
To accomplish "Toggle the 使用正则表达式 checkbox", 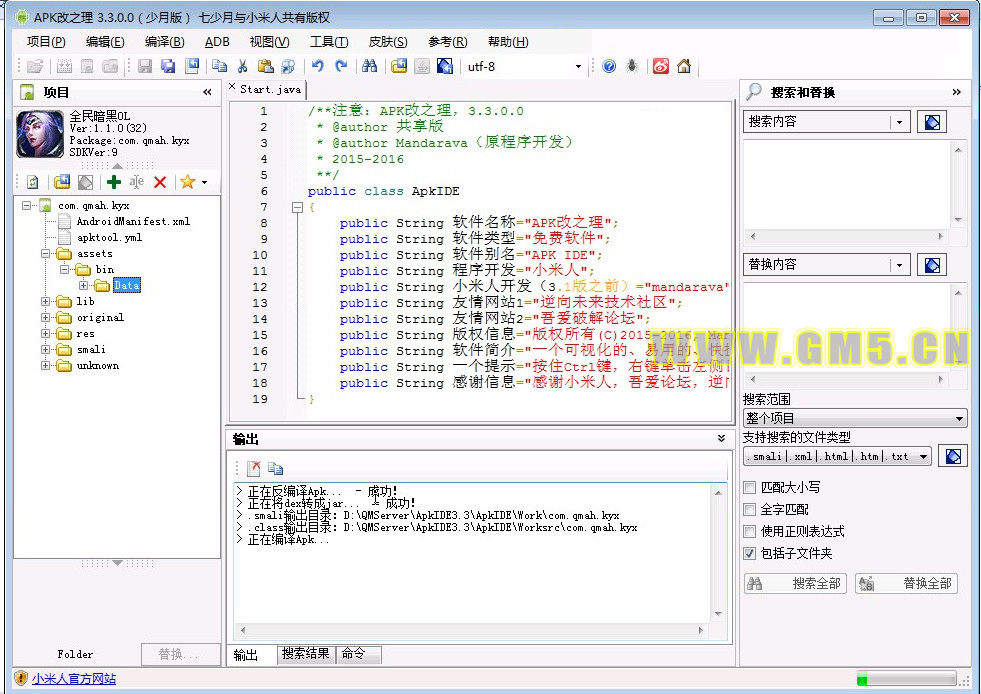I will coord(750,532).
